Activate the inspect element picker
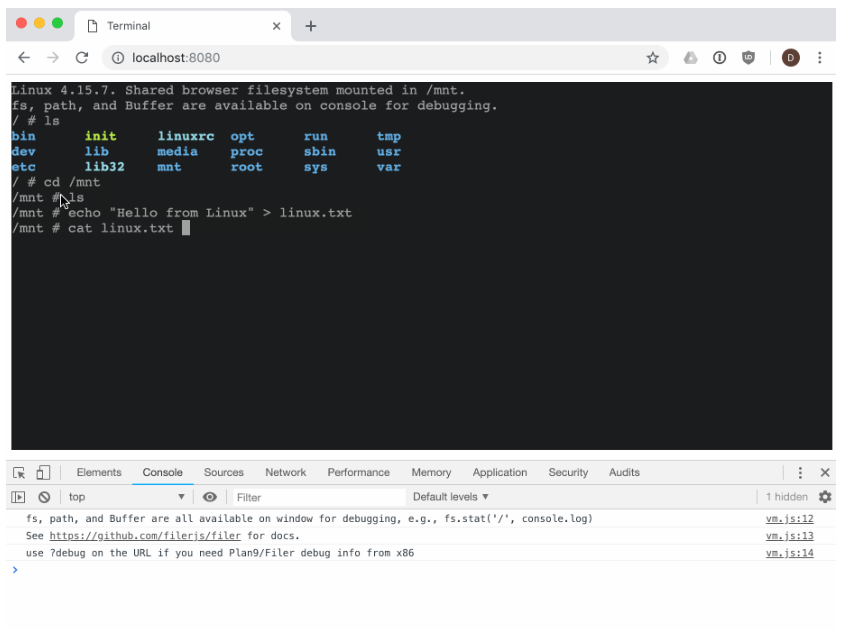The width and height of the screenshot is (846, 630). (19, 473)
